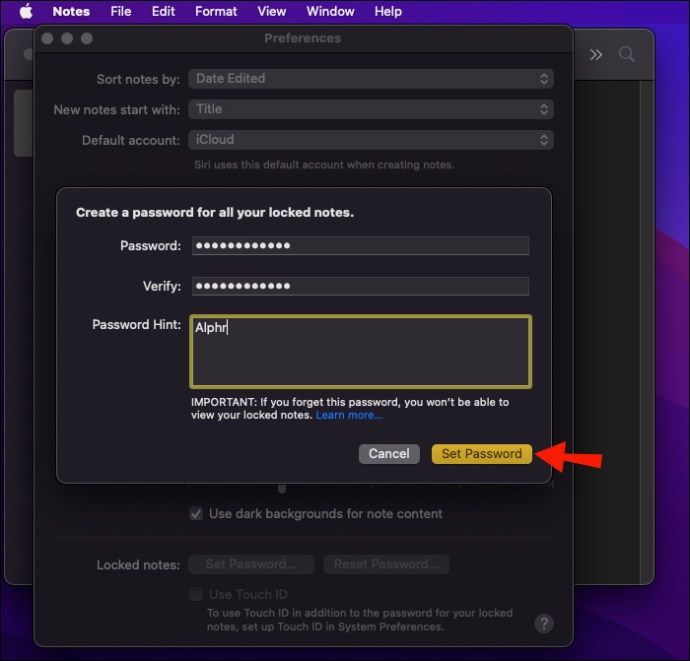This screenshot has width=690, height=661.
Task: Click the search magnifier in the Notes window
Action: 627,55
